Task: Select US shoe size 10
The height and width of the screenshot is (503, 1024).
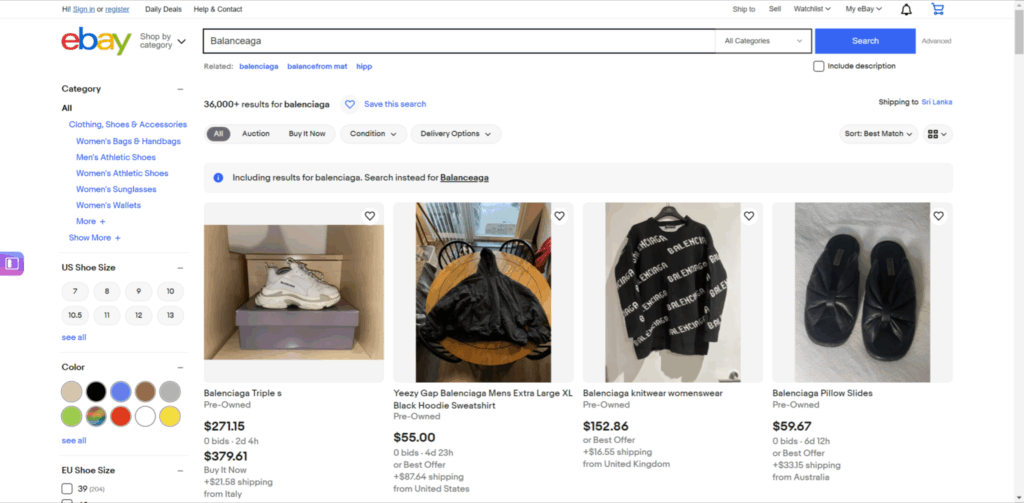Action: 170,291
